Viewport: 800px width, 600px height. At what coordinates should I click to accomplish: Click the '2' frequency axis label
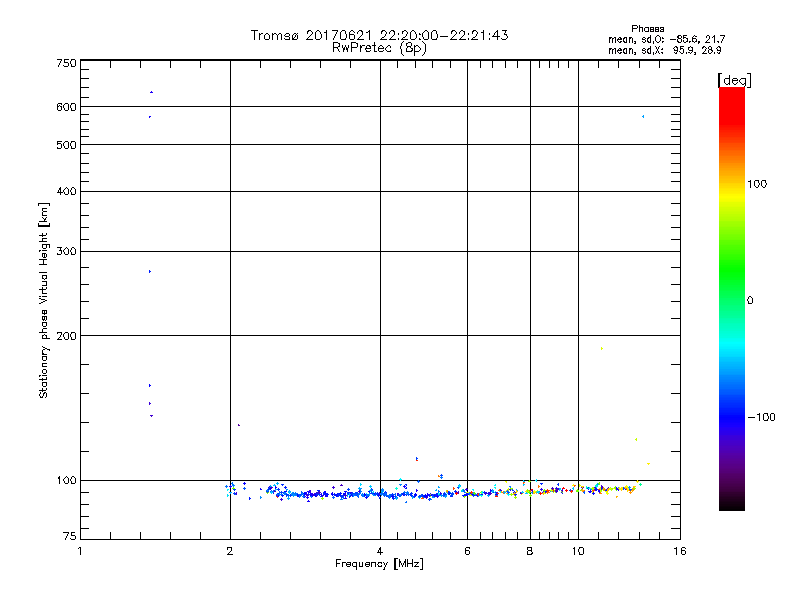pyautogui.click(x=230, y=551)
